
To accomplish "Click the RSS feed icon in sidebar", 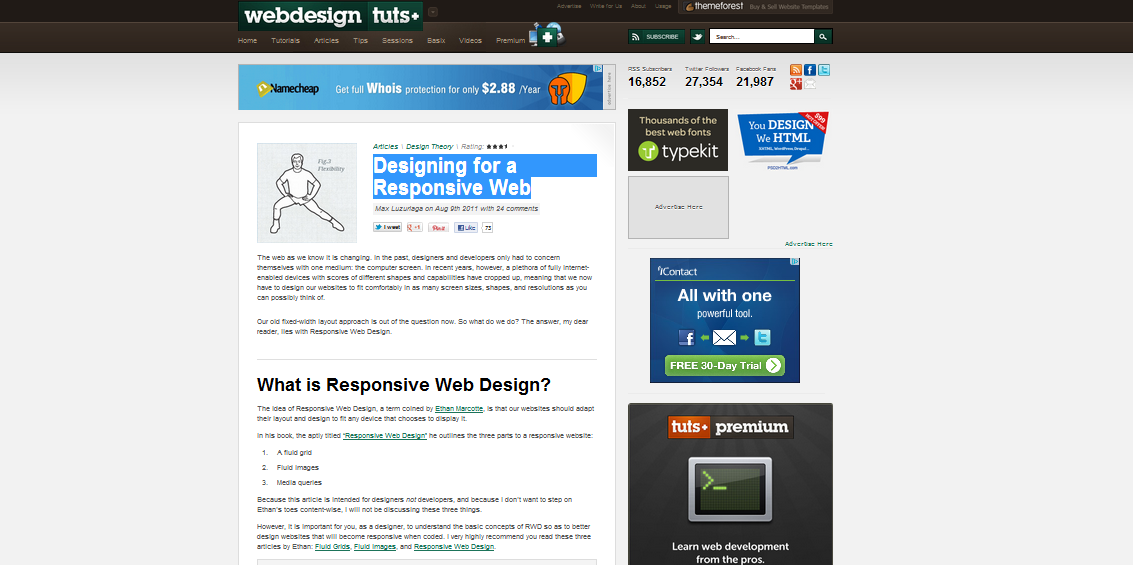I will tap(796, 70).
